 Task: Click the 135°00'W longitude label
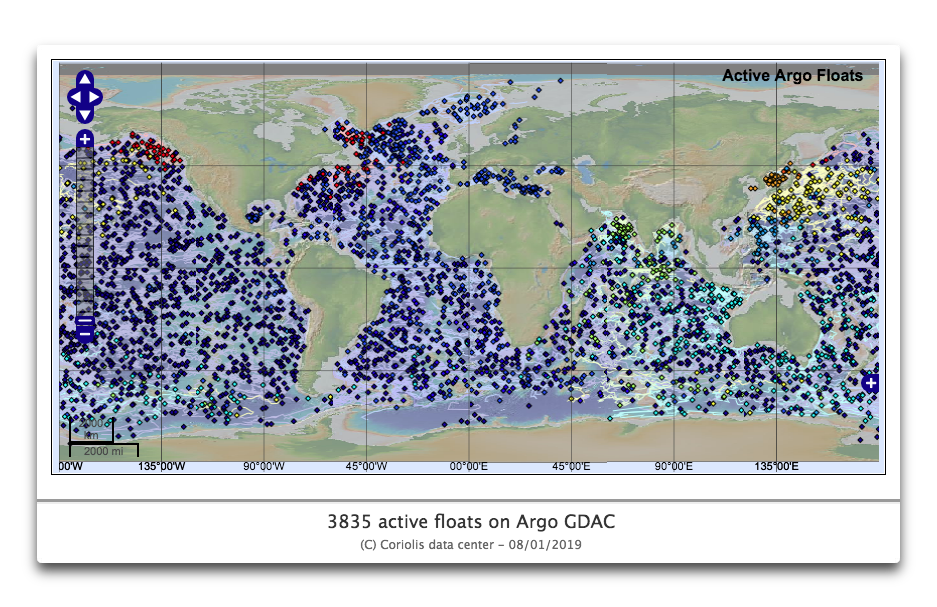(162, 467)
